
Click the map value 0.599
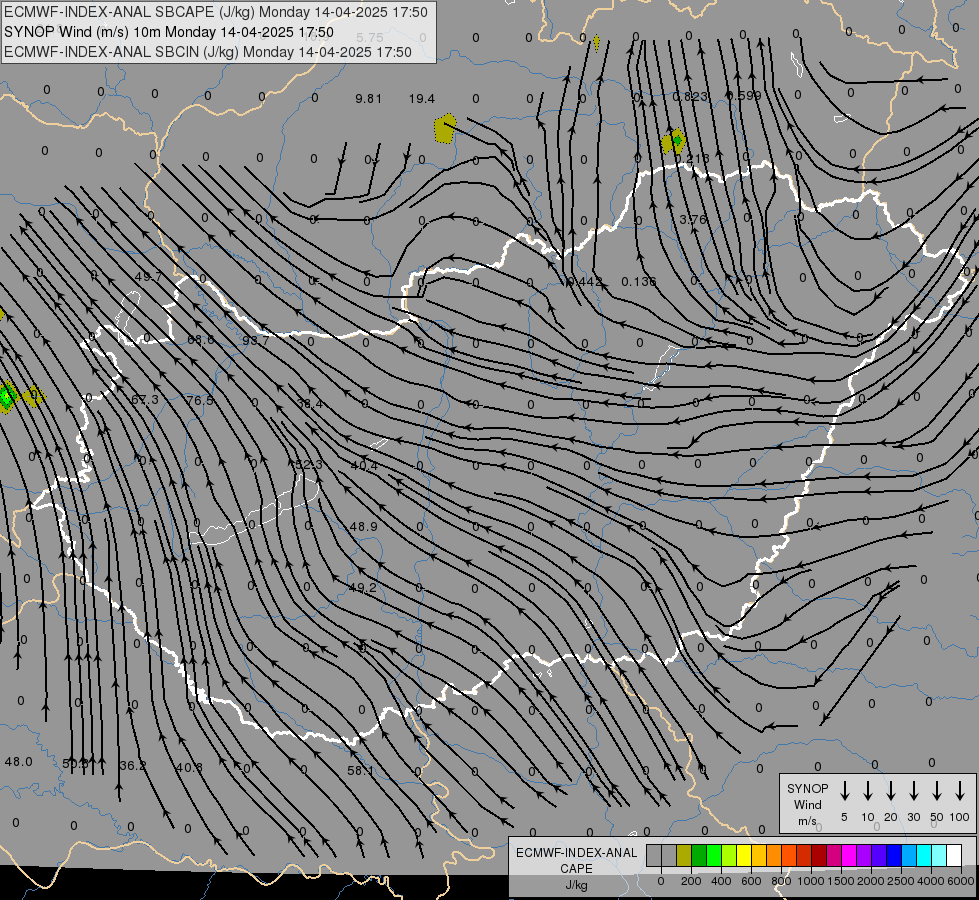(744, 96)
